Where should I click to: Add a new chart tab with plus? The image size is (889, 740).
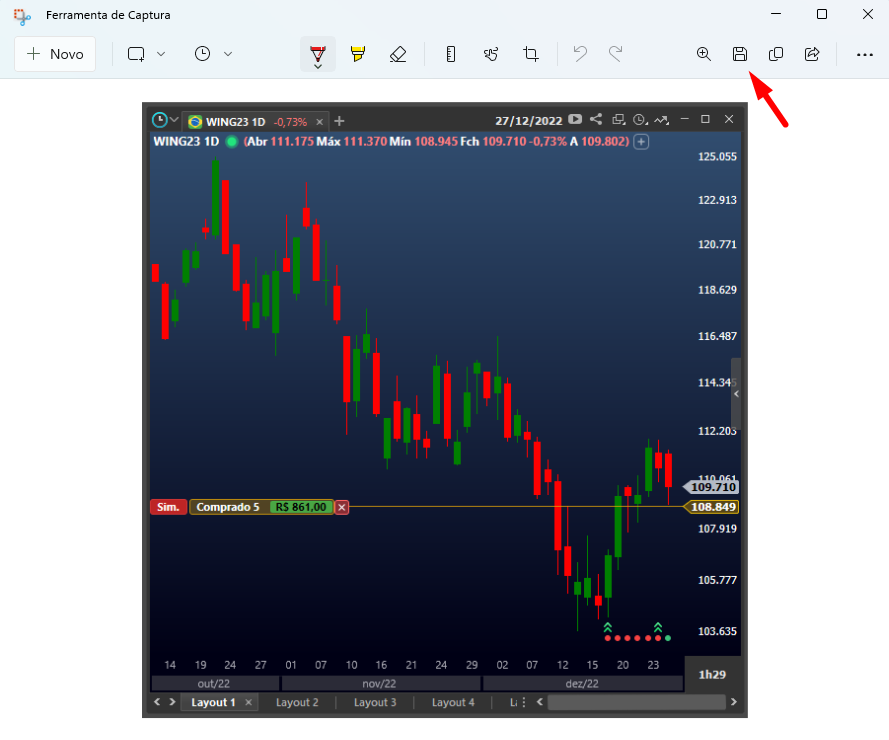(x=339, y=121)
